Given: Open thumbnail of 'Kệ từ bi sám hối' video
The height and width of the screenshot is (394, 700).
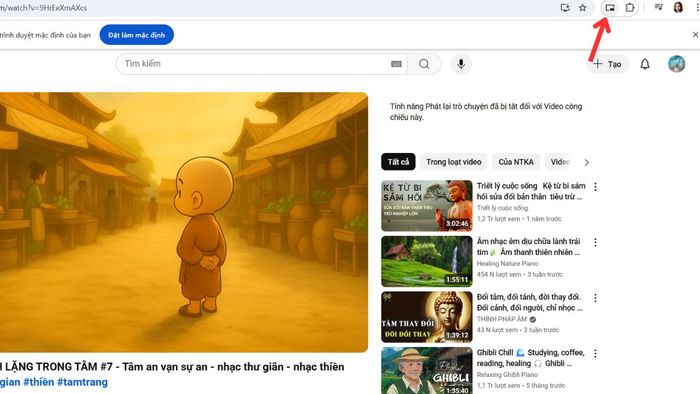Looking at the screenshot, I should coord(427,206).
